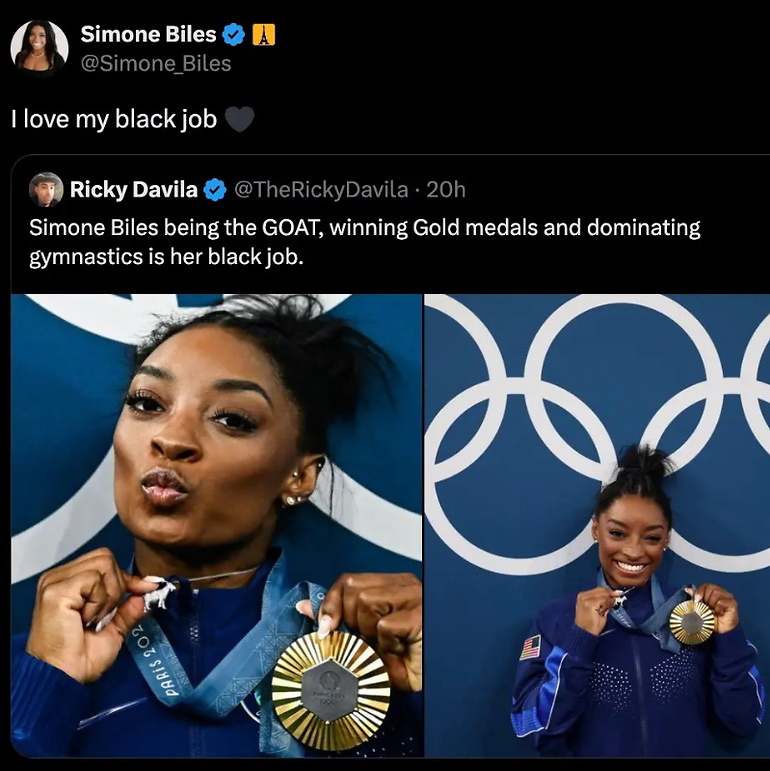Open Simone Biles display name link
The width and height of the screenshot is (770, 771).
(x=148, y=34)
